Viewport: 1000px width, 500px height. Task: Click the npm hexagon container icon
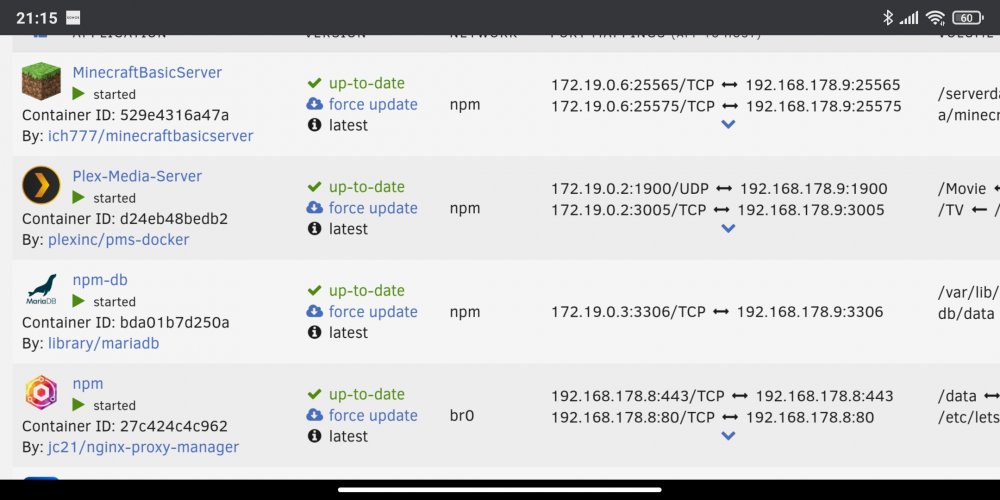tap(41, 392)
